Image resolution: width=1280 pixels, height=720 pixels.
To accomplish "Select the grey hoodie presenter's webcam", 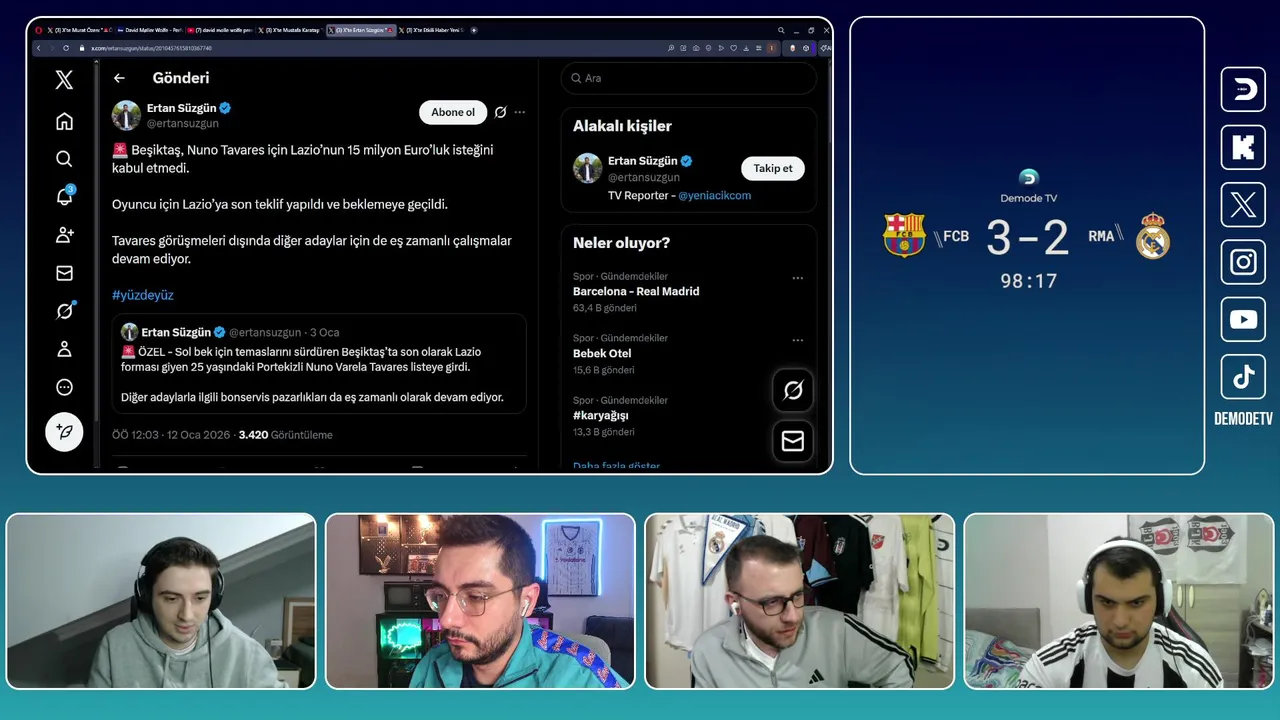I will (161, 601).
